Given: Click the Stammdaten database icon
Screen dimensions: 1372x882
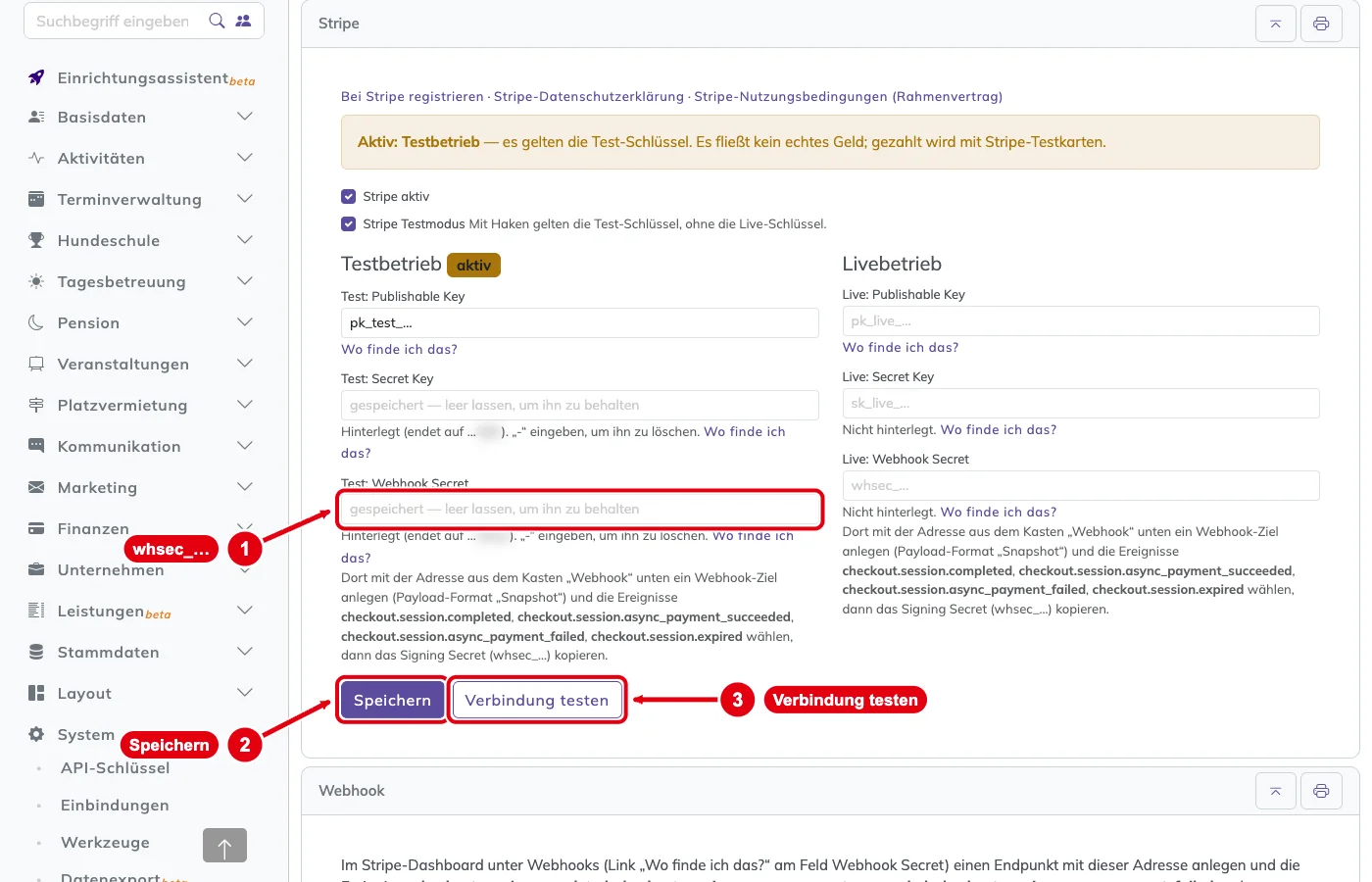Looking at the screenshot, I should coord(36,652).
